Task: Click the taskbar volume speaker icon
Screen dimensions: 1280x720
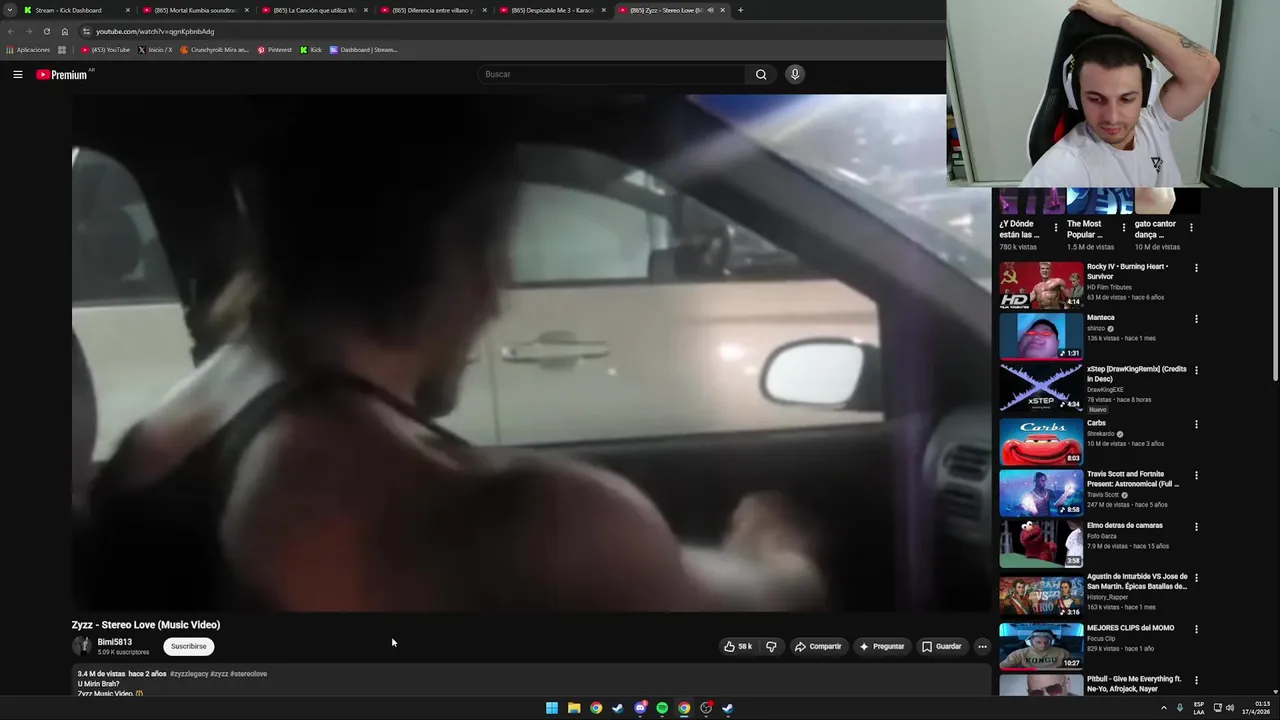Action: click(x=1230, y=708)
